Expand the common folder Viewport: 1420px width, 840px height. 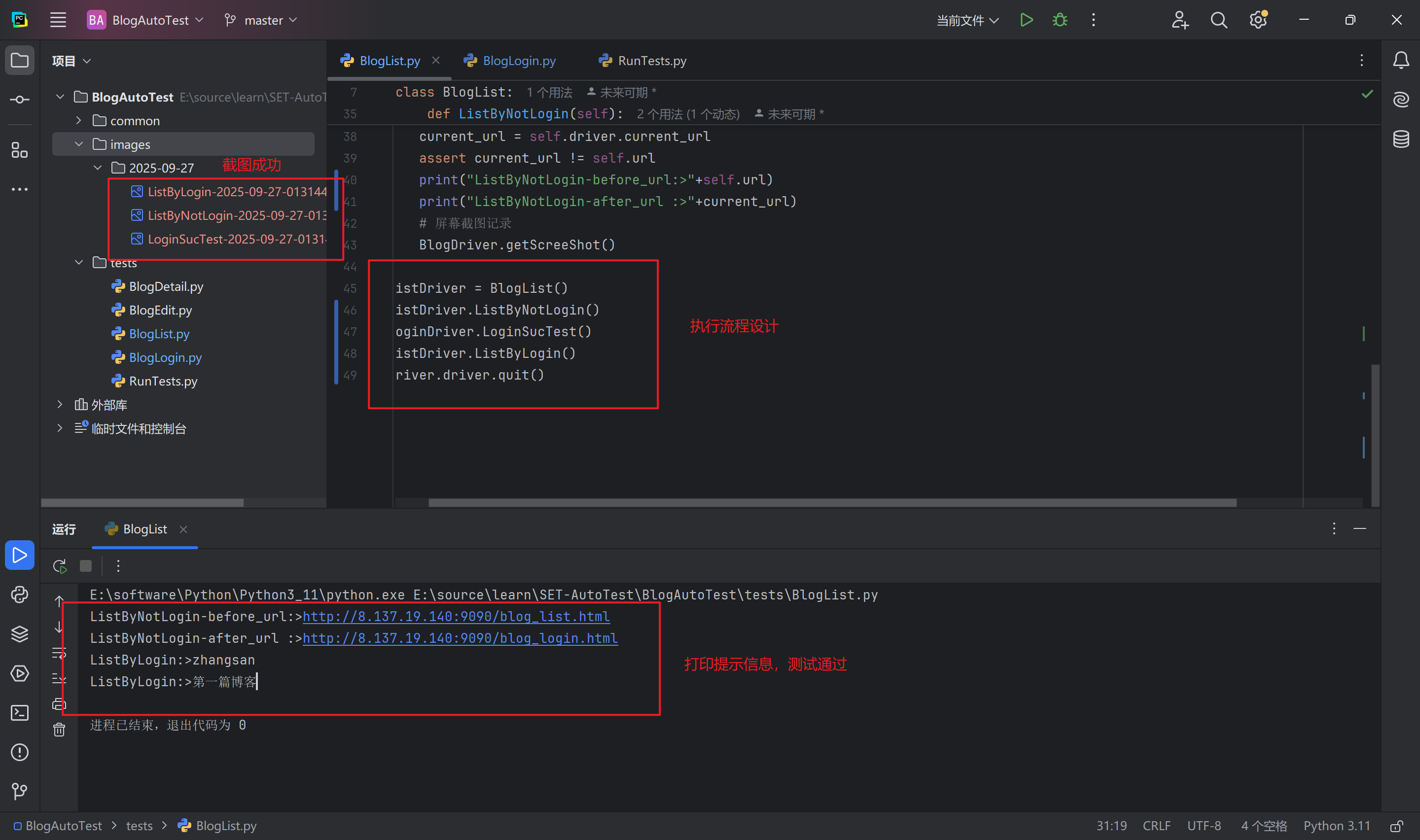[x=79, y=121]
